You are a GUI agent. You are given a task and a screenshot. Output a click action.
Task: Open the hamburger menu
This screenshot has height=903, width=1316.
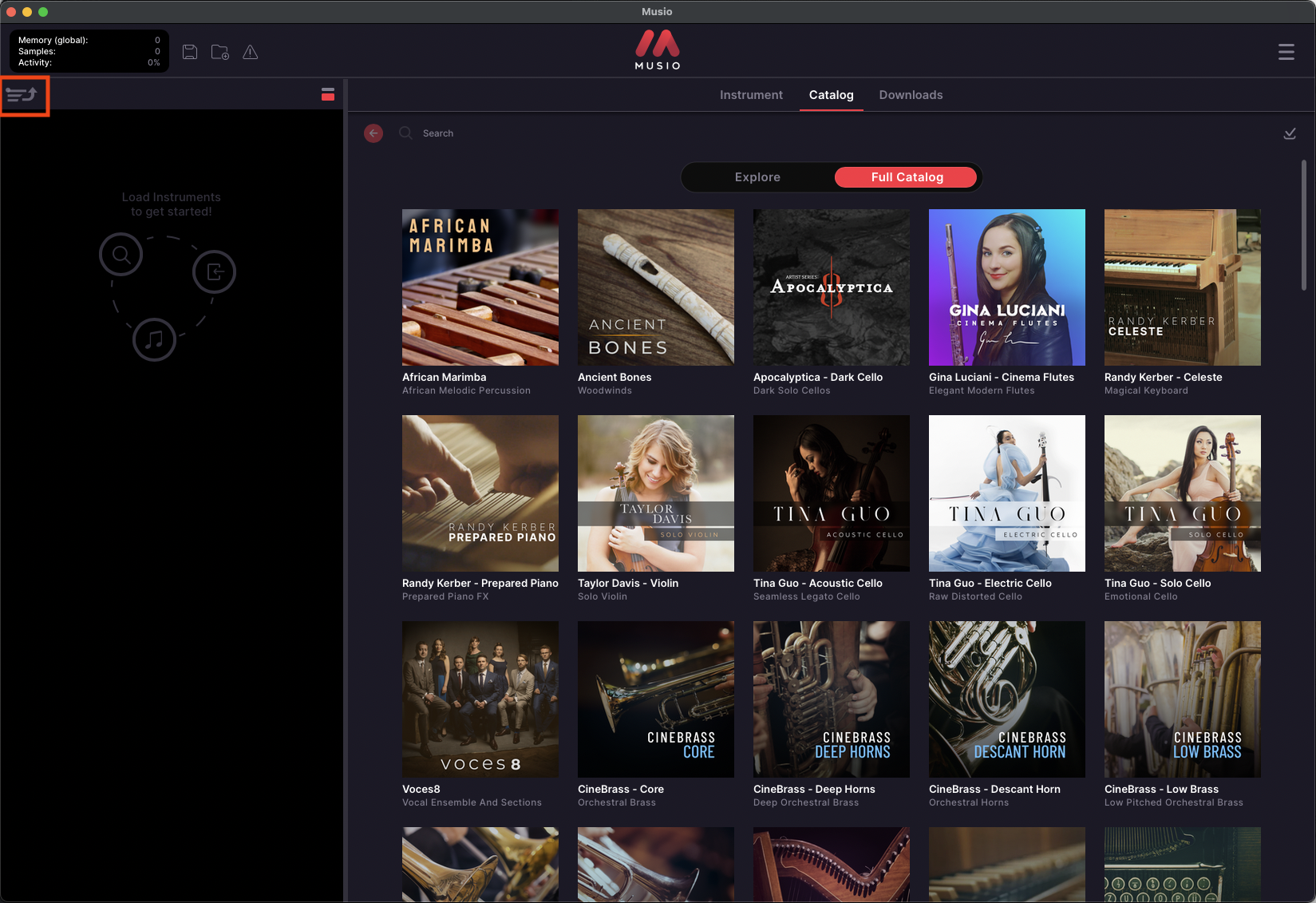1286,52
